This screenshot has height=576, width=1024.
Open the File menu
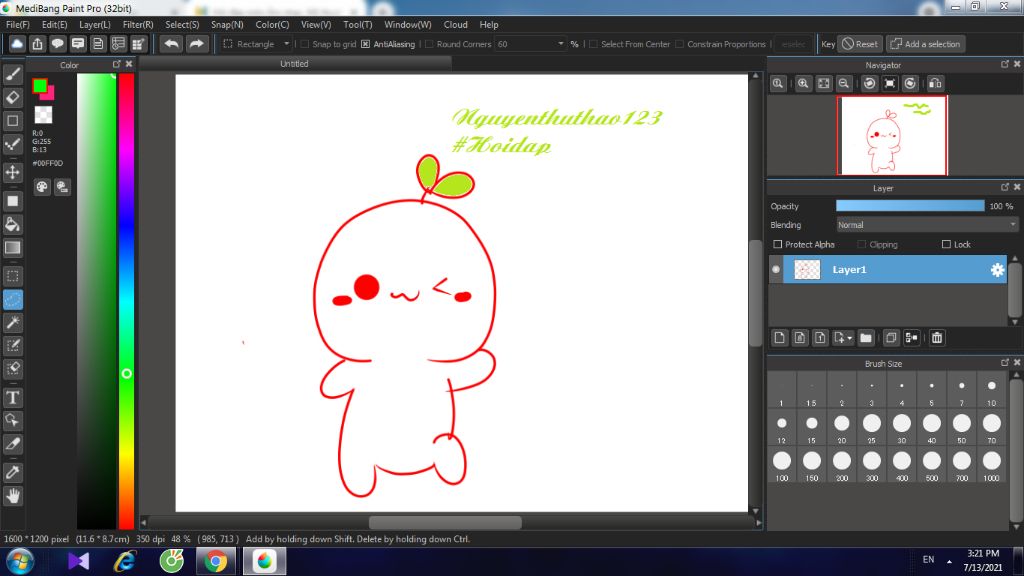point(18,25)
